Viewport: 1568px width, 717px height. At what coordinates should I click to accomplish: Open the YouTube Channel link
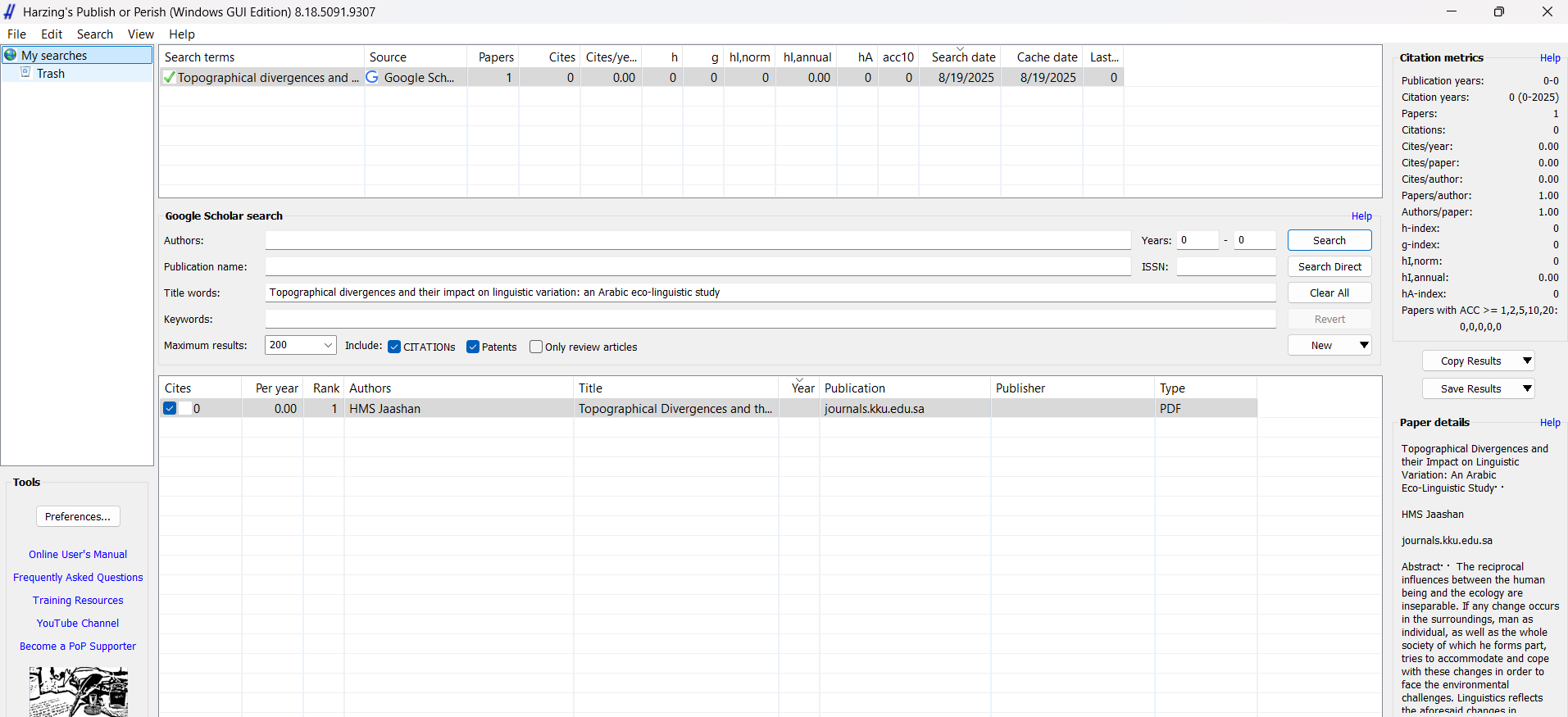coord(78,624)
